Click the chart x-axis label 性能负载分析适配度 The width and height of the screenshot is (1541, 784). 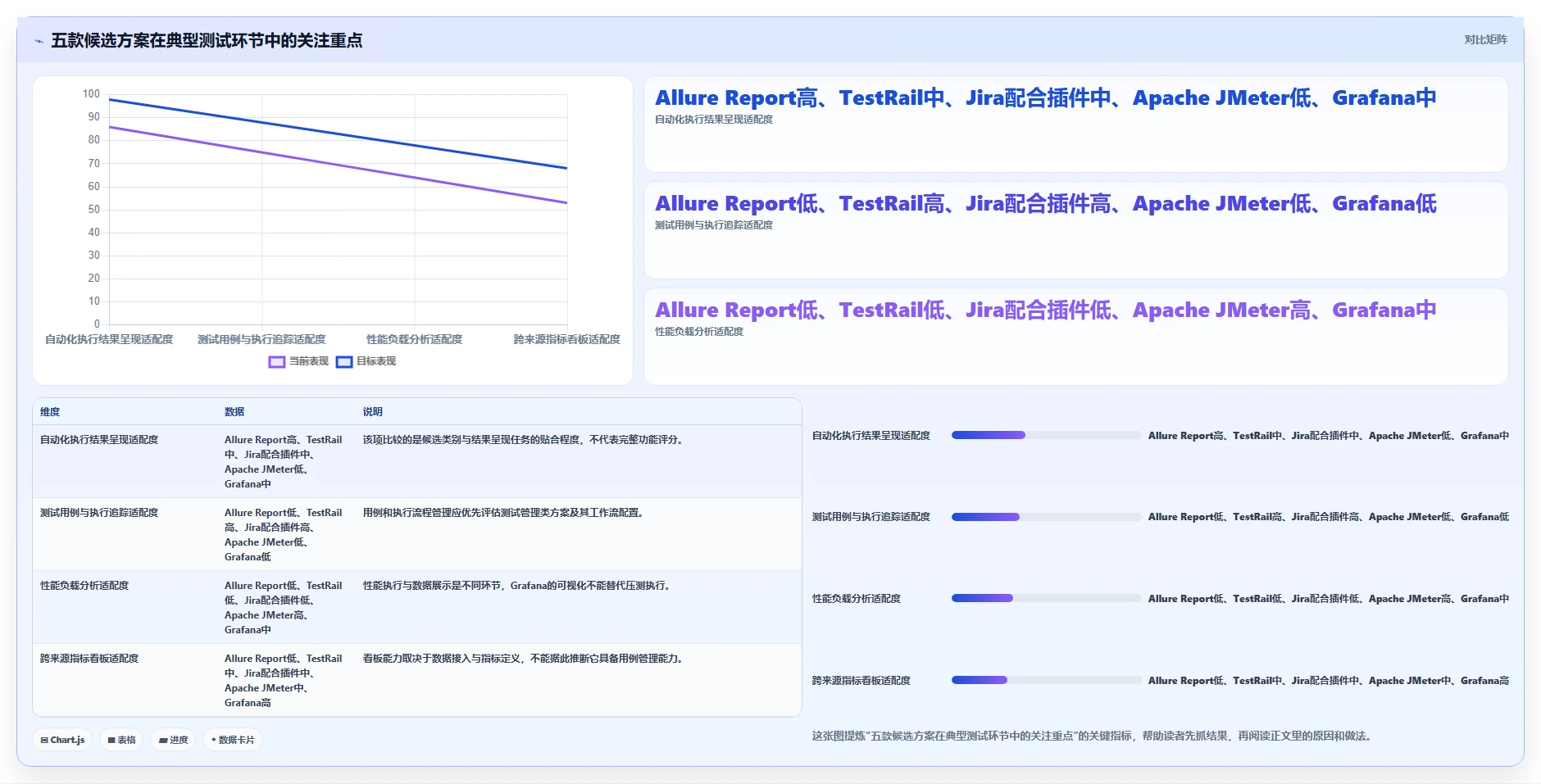point(414,339)
